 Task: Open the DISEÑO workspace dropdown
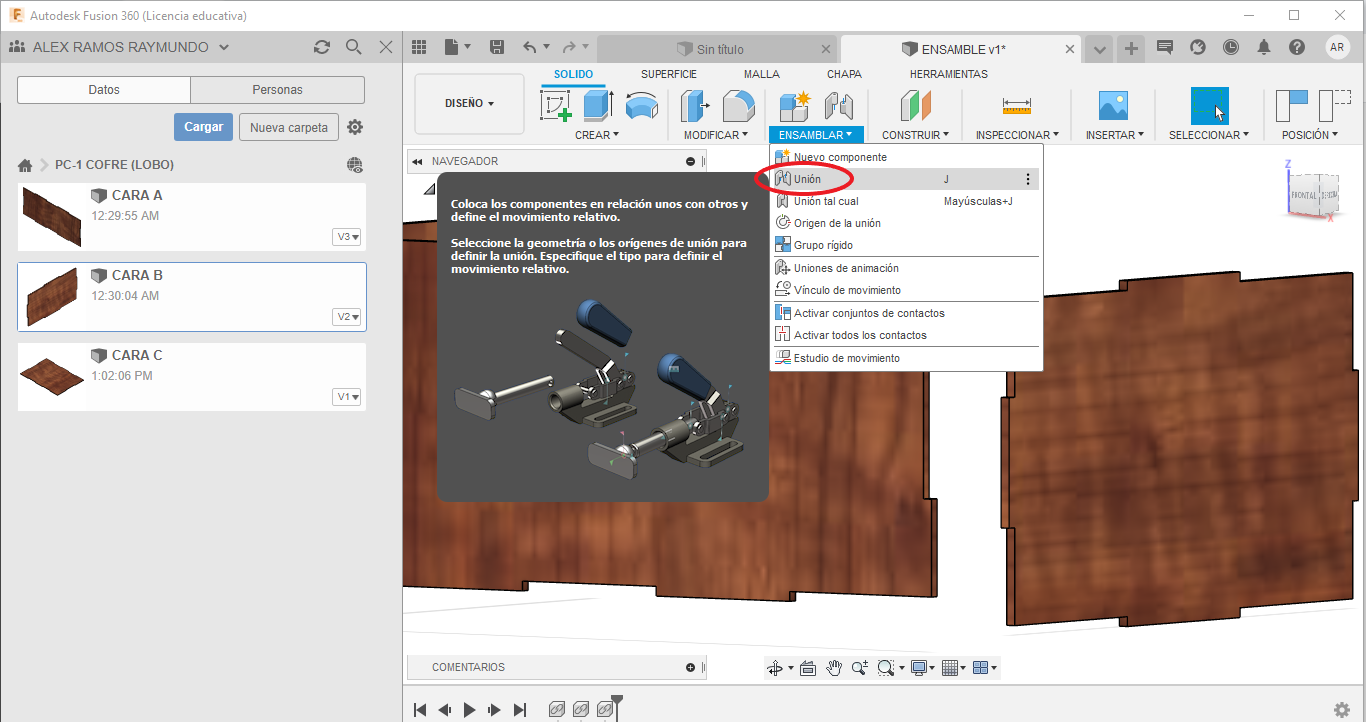[469, 103]
